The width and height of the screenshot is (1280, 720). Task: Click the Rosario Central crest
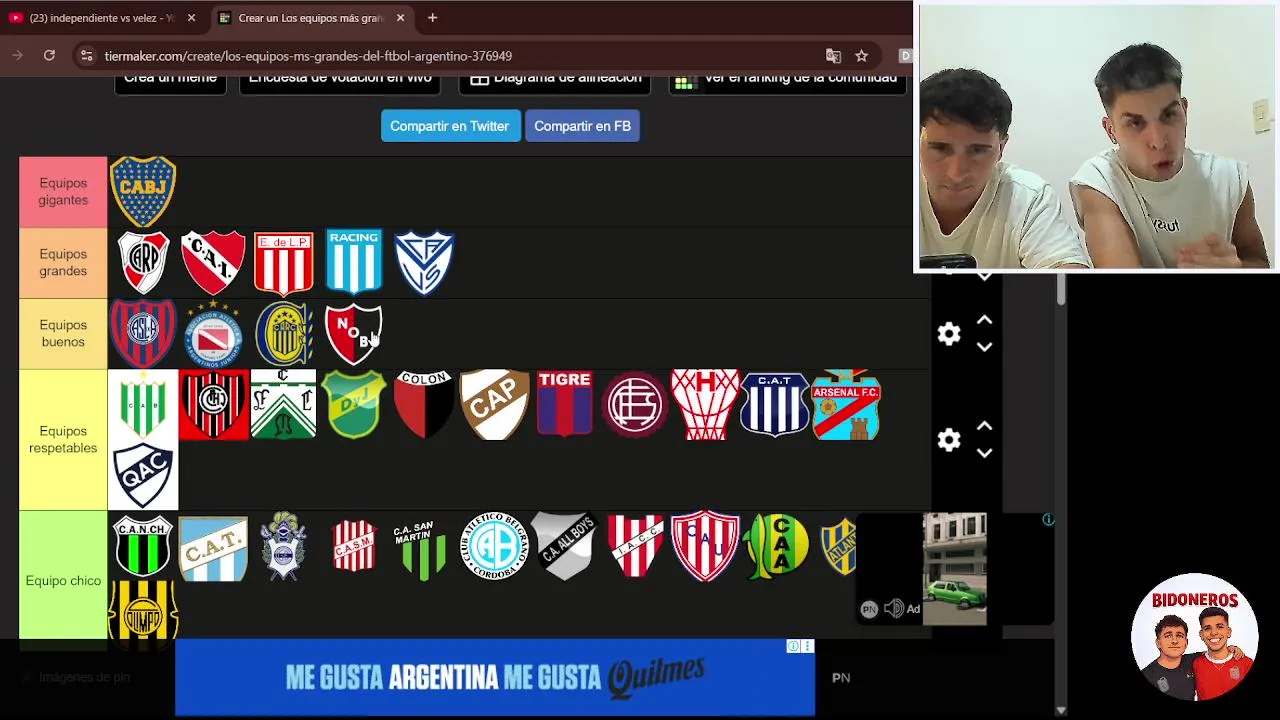284,333
